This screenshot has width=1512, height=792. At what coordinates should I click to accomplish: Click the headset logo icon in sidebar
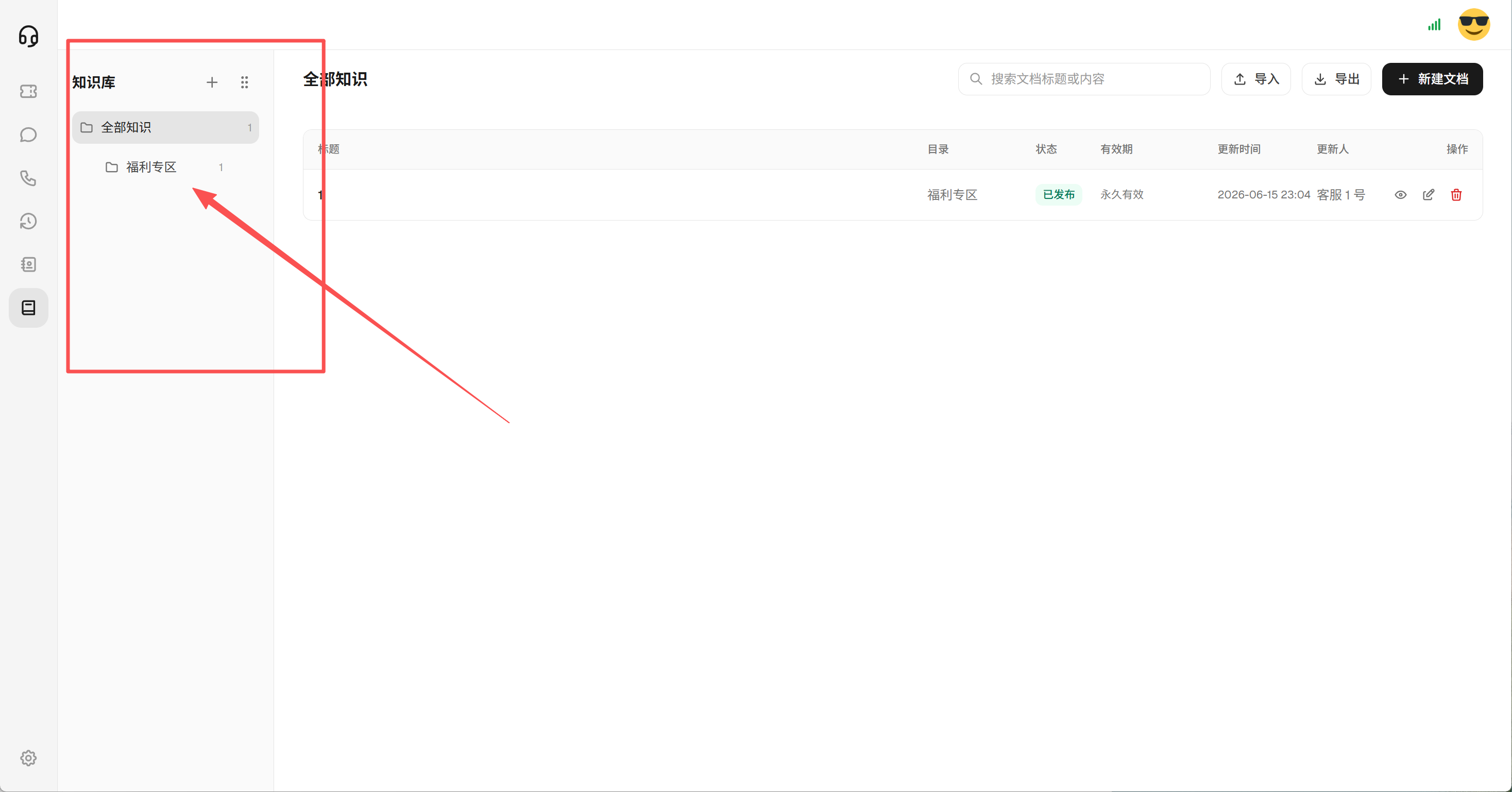(28, 37)
